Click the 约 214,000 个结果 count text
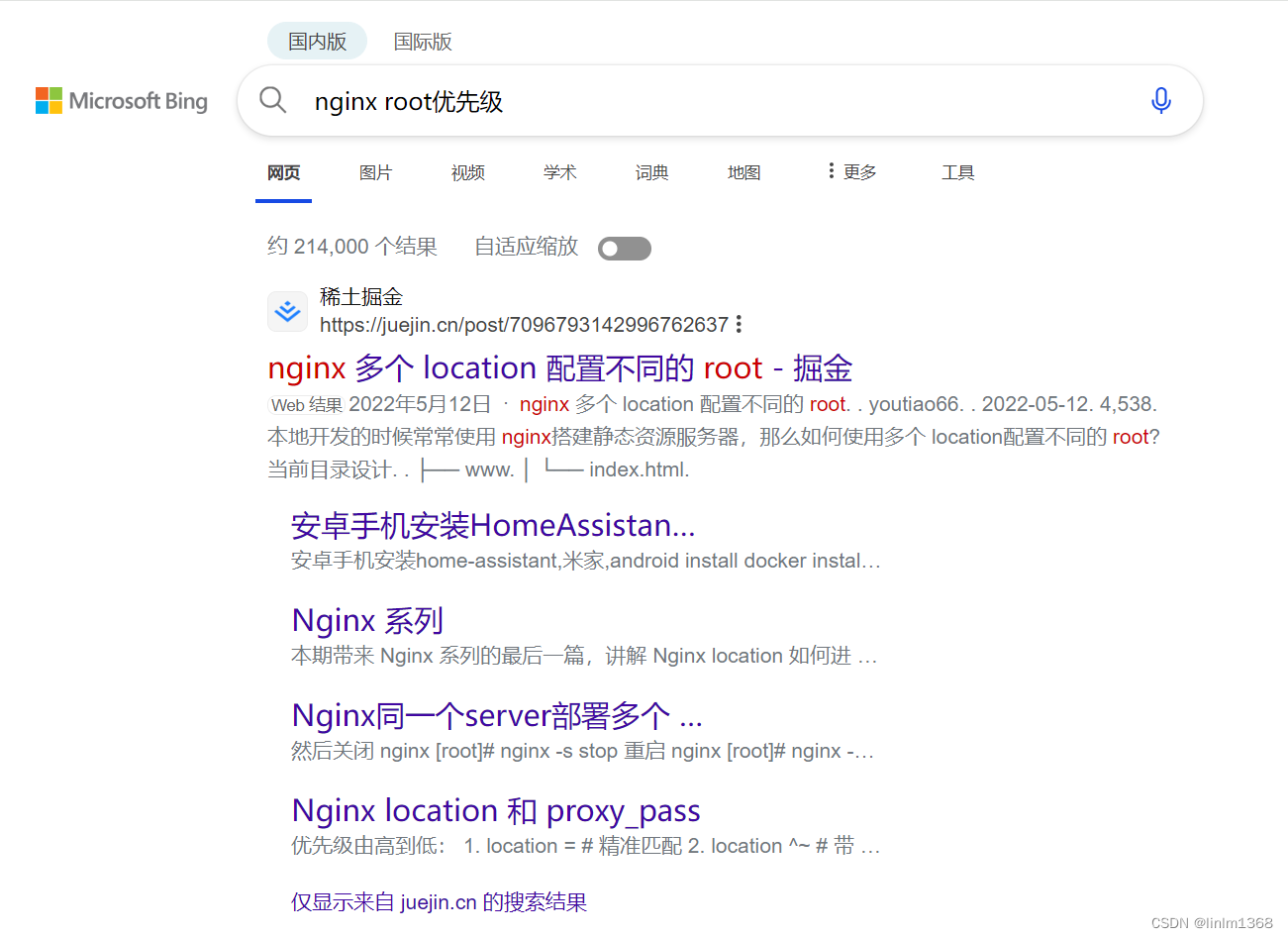 (351, 247)
